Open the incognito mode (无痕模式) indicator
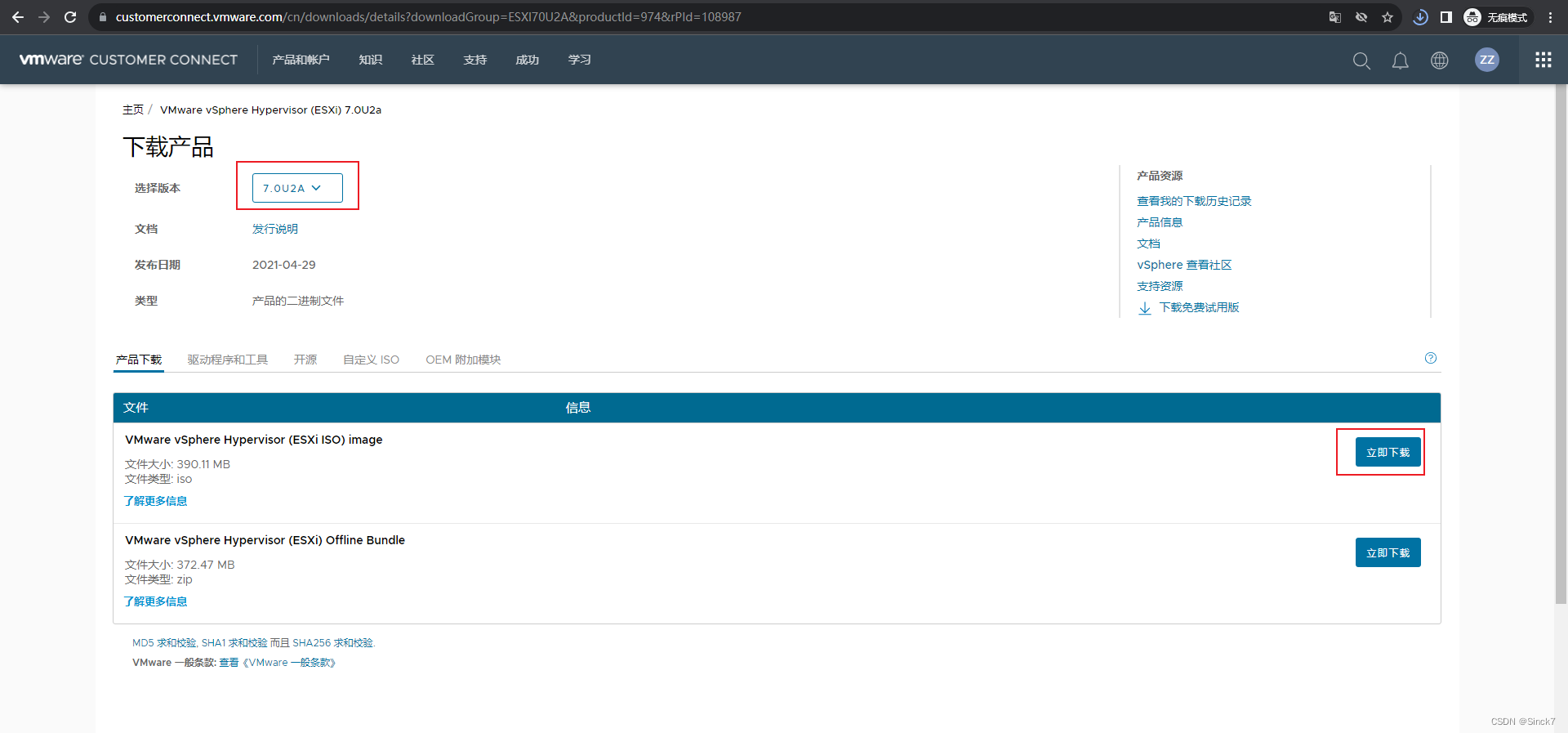This screenshot has height=733, width=1568. [1497, 17]
